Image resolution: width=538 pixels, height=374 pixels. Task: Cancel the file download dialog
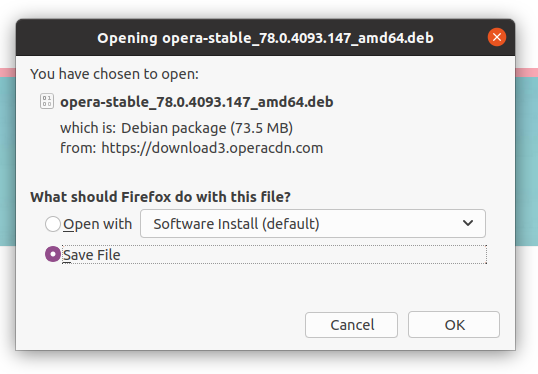click(351, 325)
